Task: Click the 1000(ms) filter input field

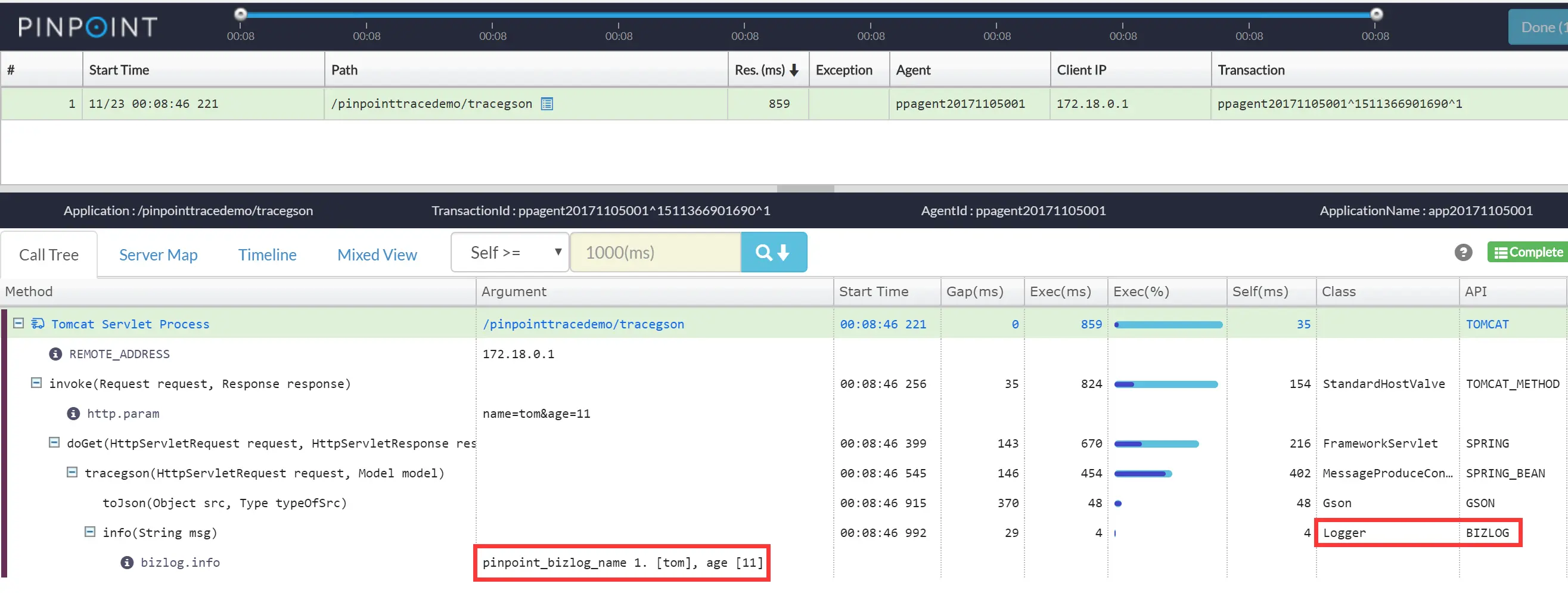Action: (656, 253)
